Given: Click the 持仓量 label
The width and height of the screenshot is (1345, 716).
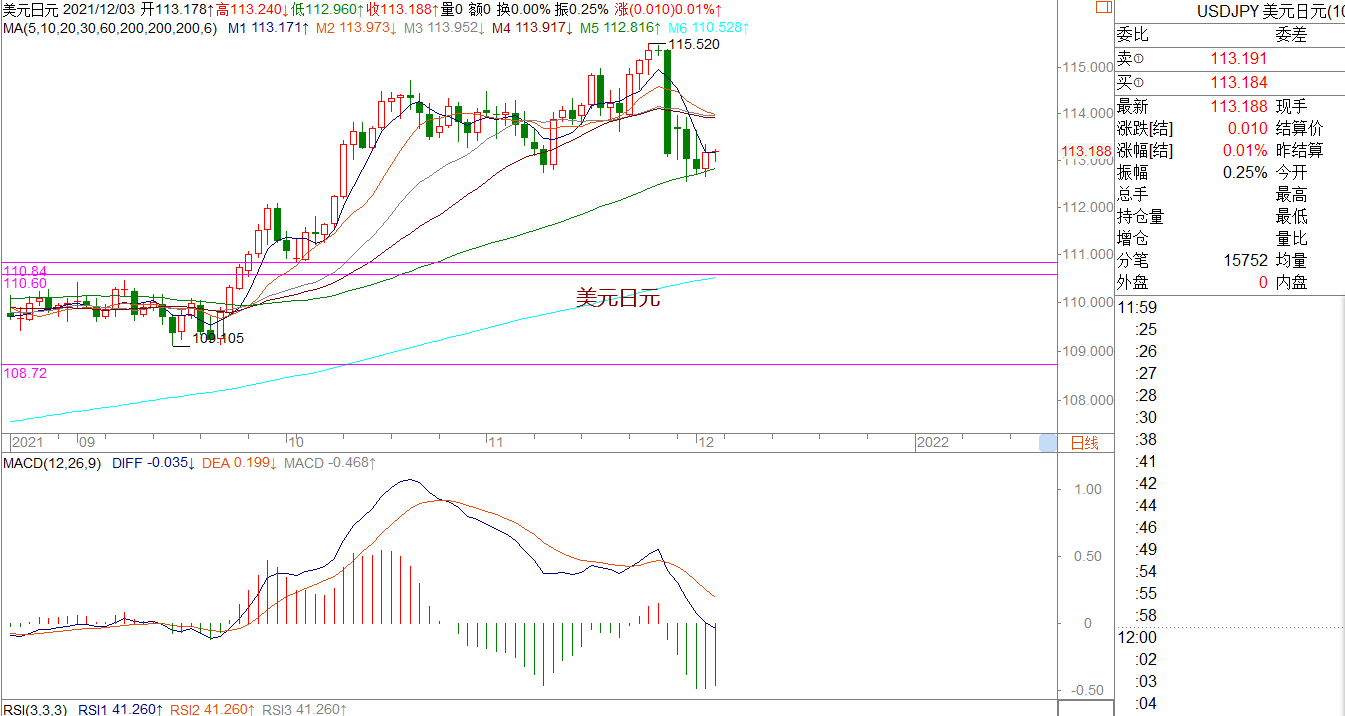Looking at the screenshot, I should point(1141,216).
